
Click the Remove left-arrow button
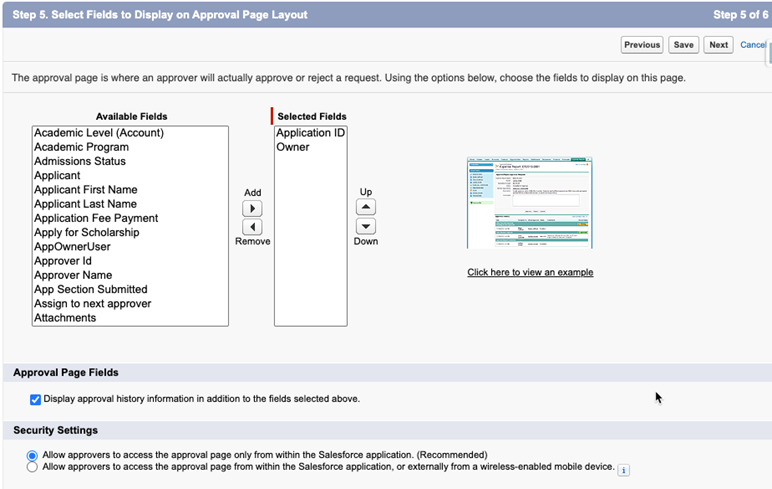click(252, 227)
